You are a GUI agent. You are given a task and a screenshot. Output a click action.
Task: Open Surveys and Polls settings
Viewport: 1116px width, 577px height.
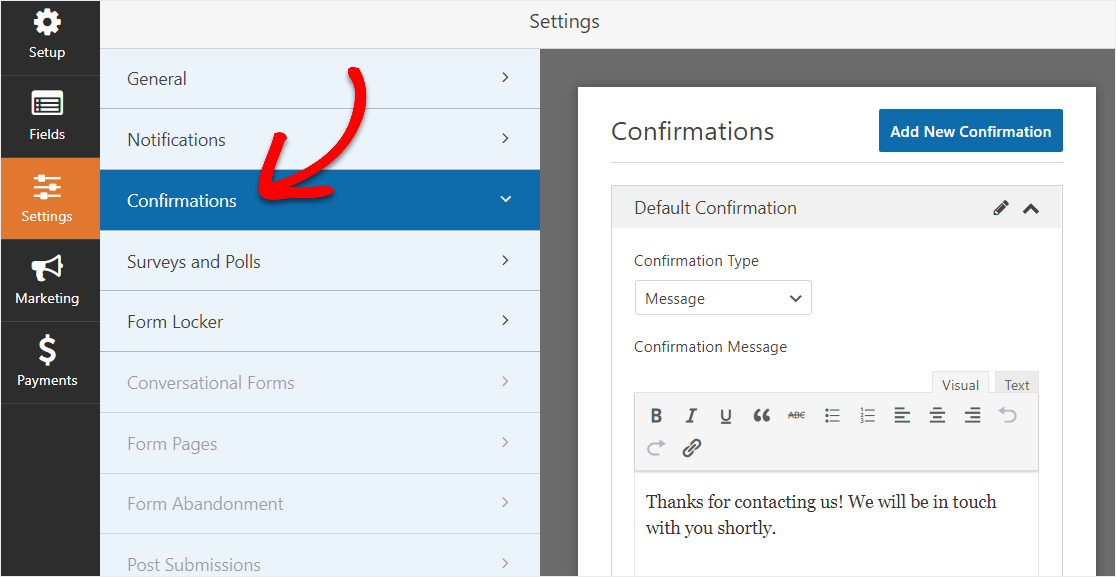[x=320, y=261]
